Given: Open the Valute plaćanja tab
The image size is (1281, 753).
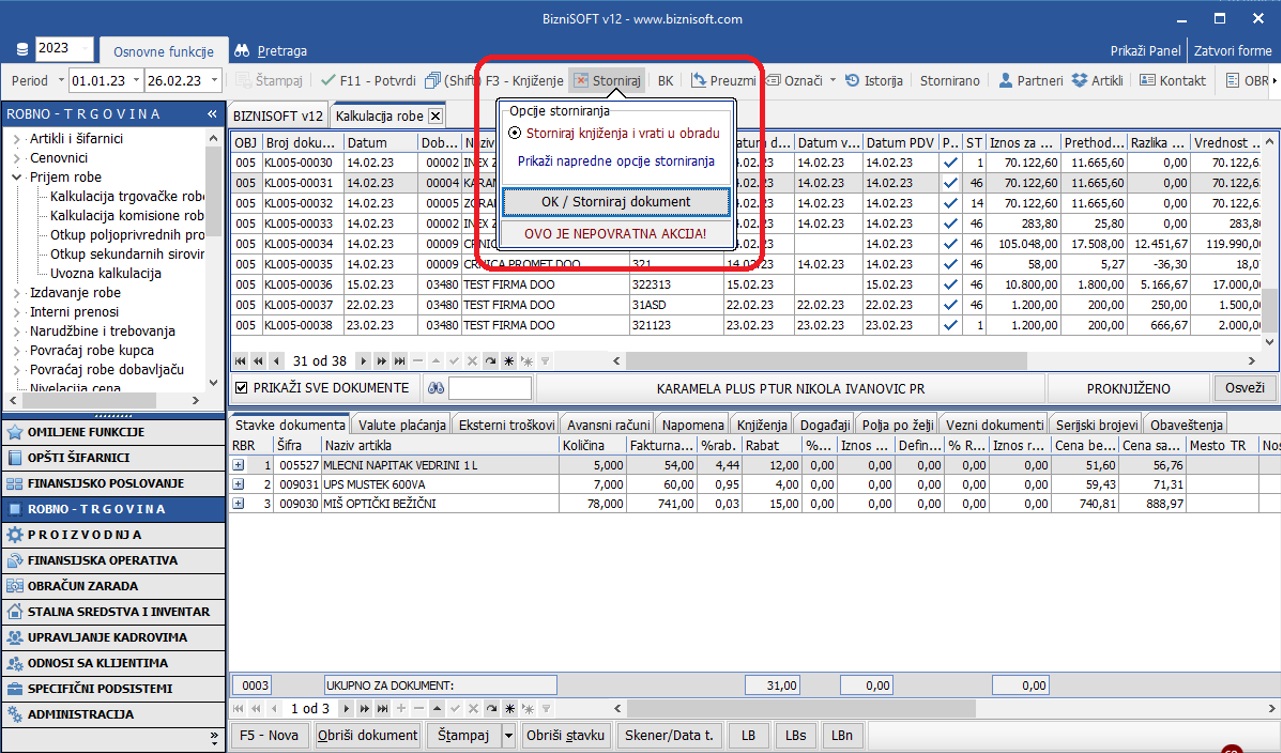Looking at the screenshot, I should (x=400, y=425).
